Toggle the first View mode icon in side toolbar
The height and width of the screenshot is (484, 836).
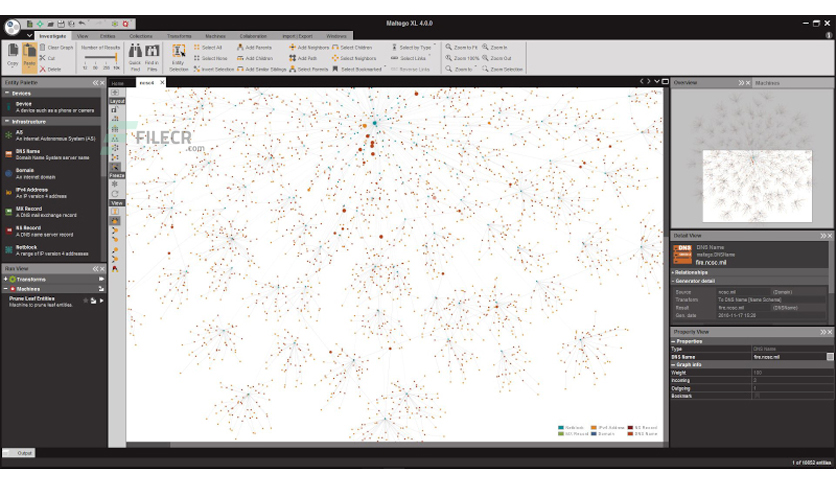pos(115,212)
